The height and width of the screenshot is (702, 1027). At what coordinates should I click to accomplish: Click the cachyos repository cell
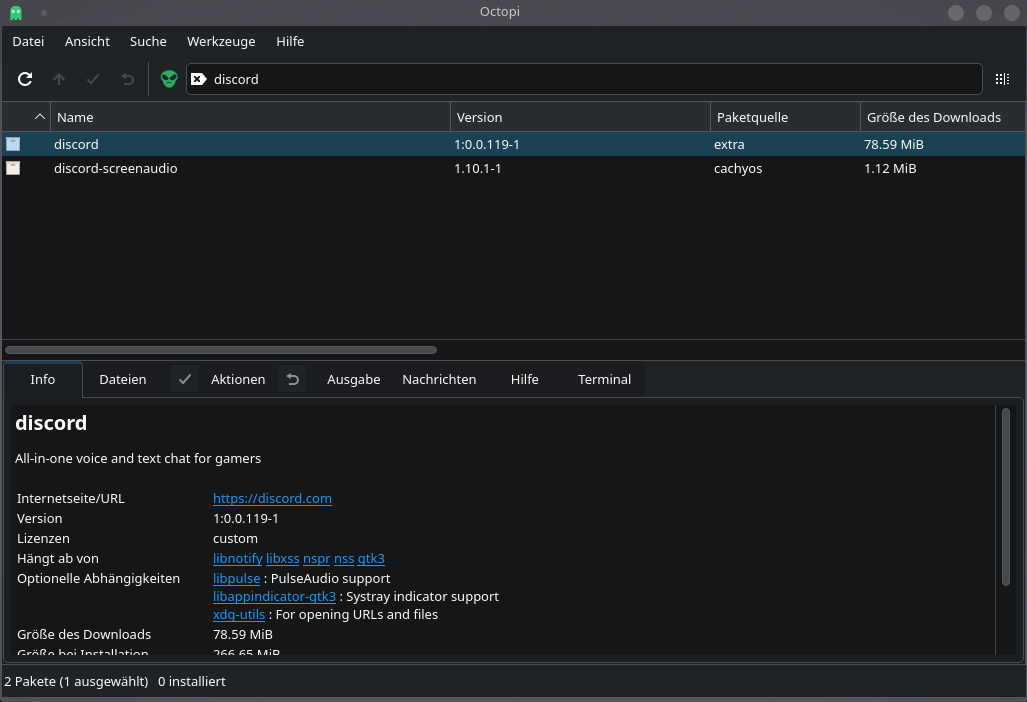point(738,168)
